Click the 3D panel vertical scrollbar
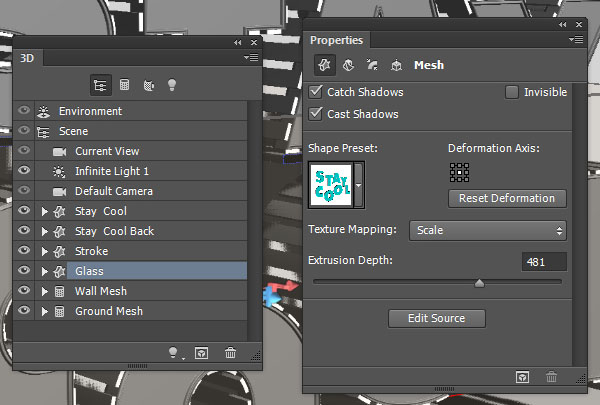The width and height of the screenshot is (600, 405). [254, 220]
